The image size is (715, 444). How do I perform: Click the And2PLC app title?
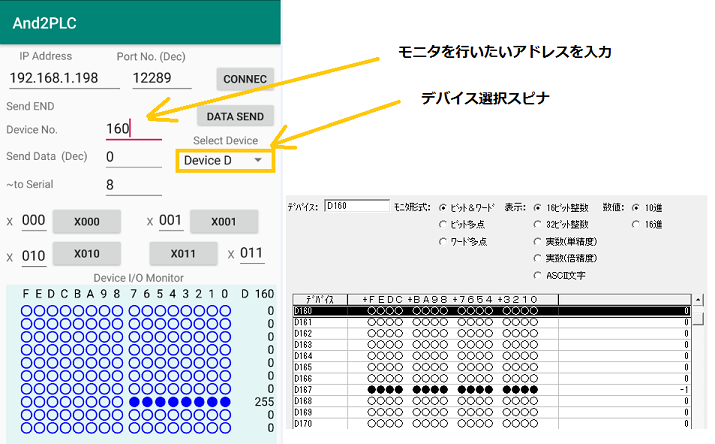tap(45, 23)
